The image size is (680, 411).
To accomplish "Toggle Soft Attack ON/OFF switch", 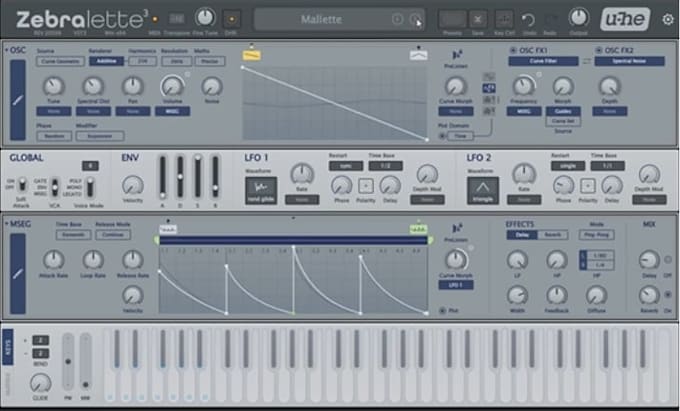I will pyautogui.click(x=21, y=185).
